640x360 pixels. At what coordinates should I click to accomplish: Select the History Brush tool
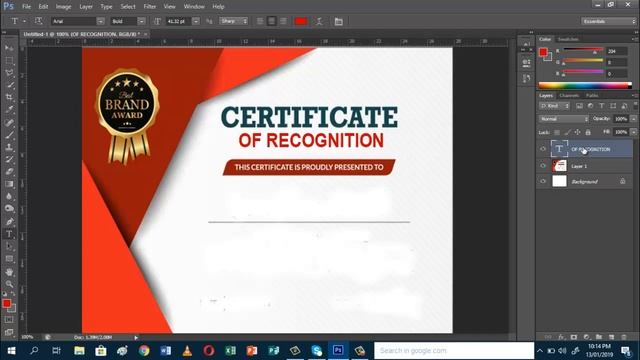click(x=9, y=159)
